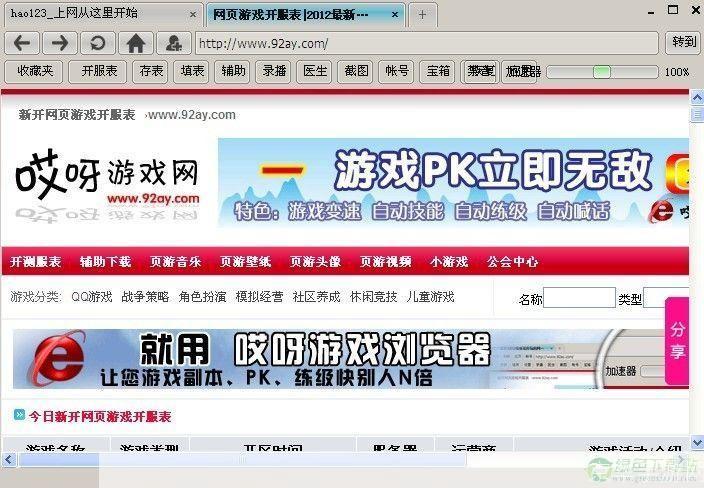The width and height of the screenshot is (704, 488).
Task: Close the hao123 tab
Action: click(193, 14)
